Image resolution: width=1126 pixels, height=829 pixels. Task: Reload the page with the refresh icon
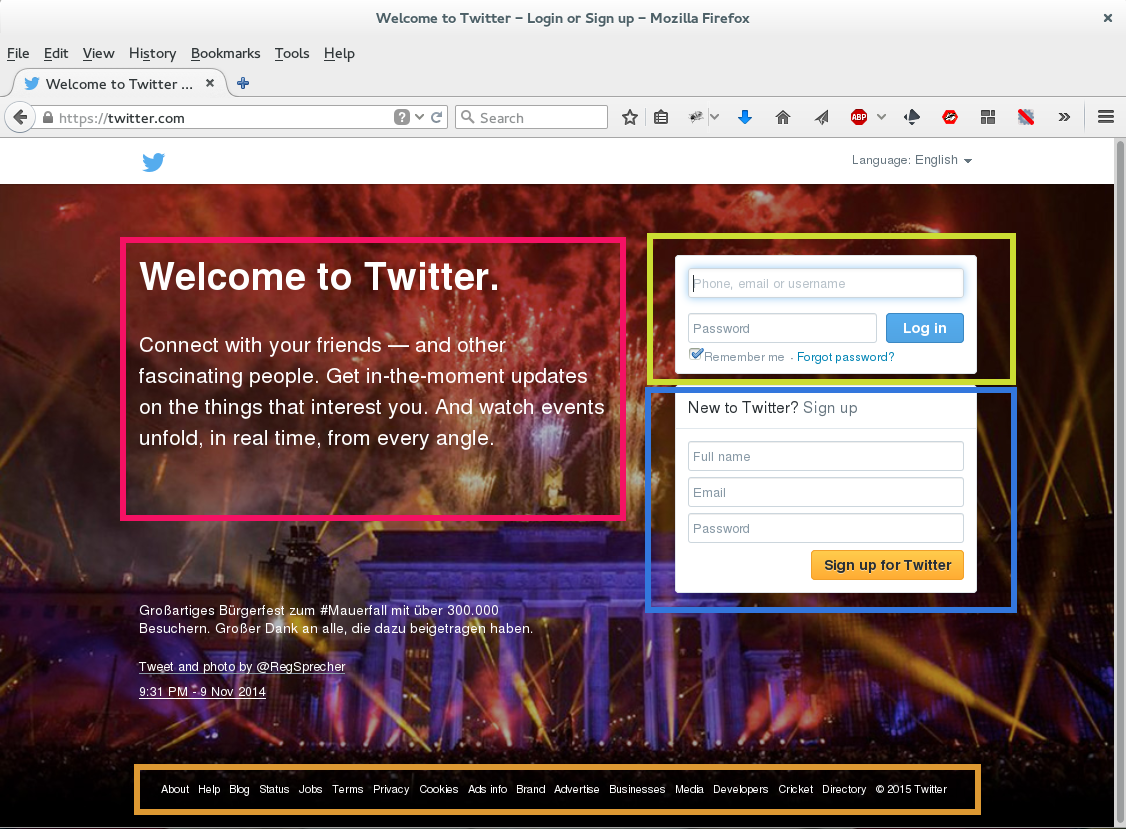[437, 117]
